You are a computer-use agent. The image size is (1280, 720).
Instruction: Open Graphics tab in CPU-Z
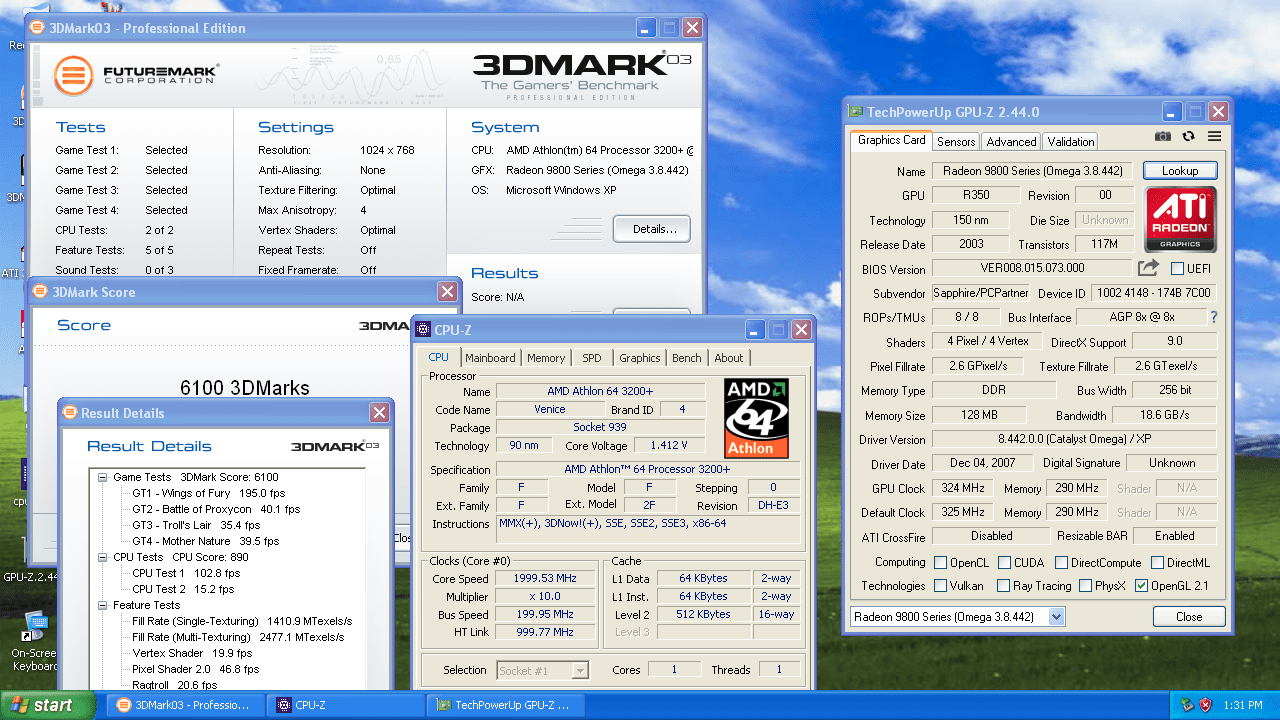click(x=640, y=358)
